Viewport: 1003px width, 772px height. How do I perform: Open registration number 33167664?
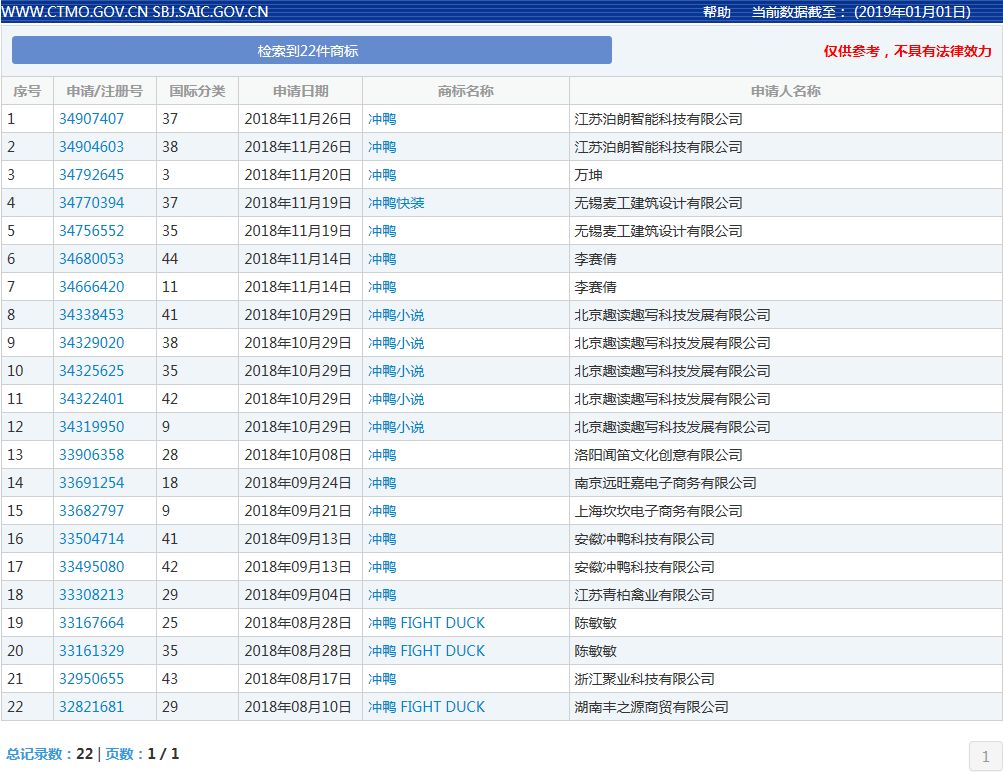click(x=91, y=623)
